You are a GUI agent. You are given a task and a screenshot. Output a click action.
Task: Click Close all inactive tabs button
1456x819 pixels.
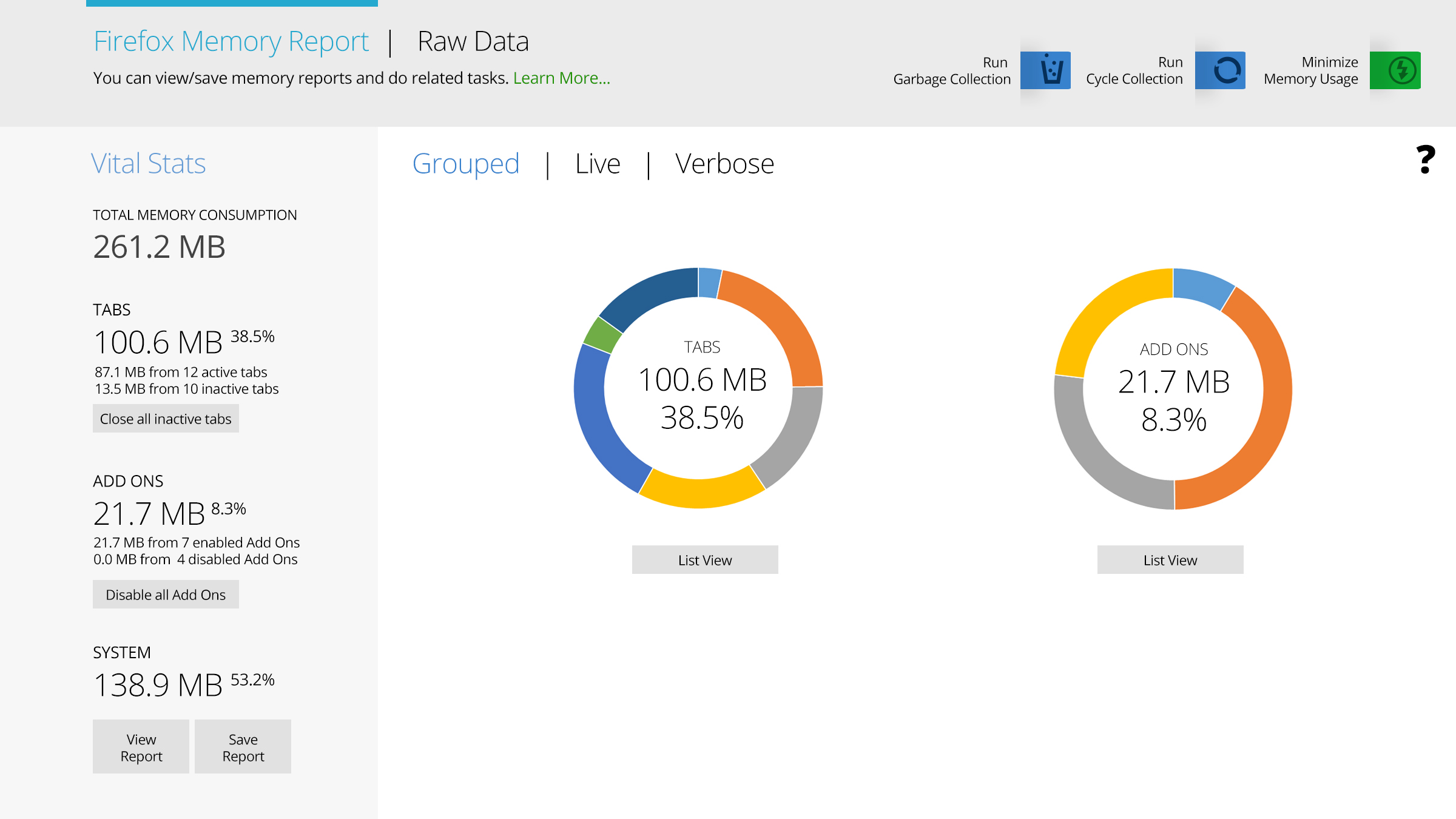[166, 419]
